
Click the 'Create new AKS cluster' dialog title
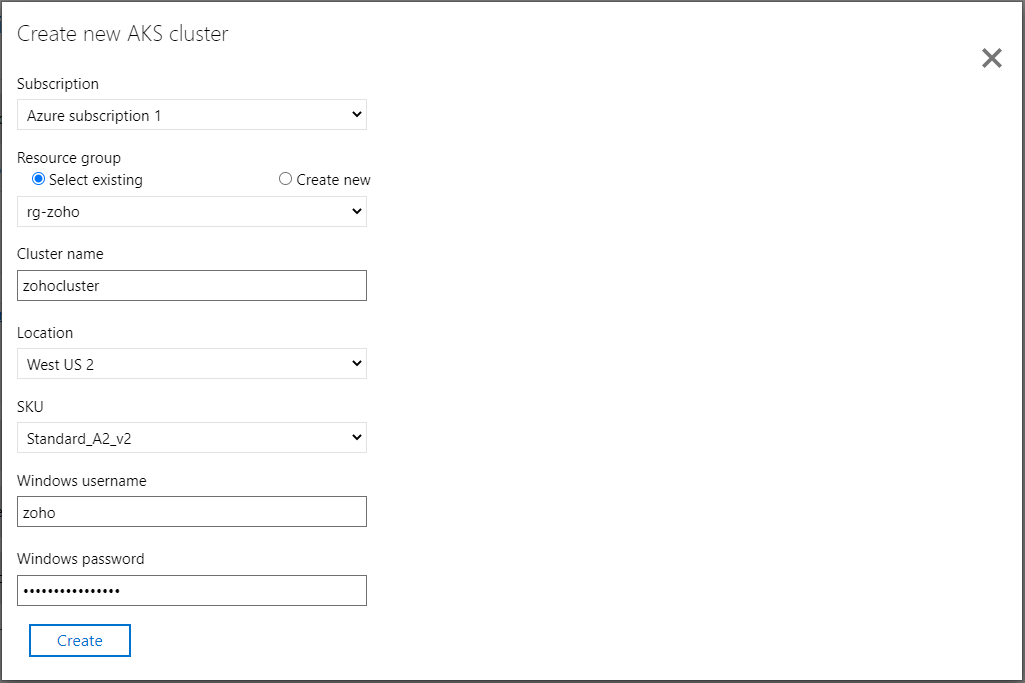point(122,33)
